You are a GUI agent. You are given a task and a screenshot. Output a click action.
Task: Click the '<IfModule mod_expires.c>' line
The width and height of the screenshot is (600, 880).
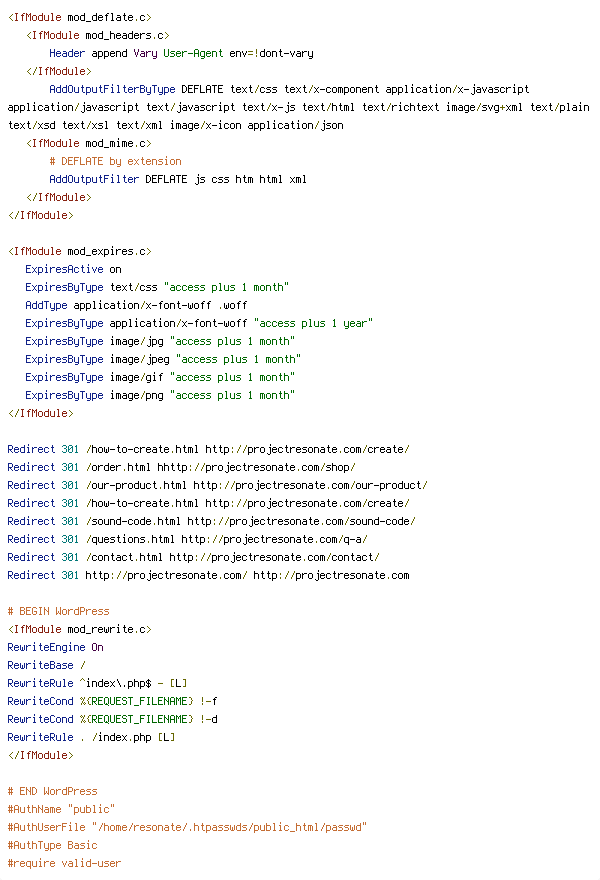click(x=80, y=251)
